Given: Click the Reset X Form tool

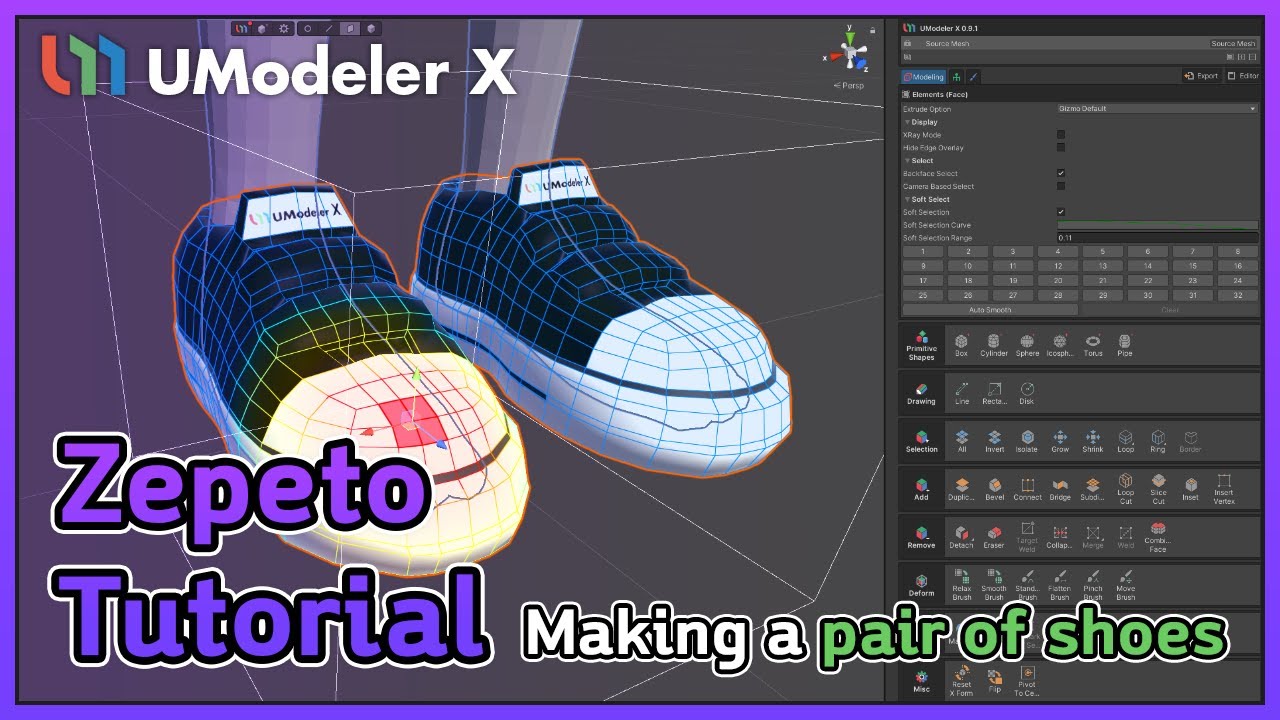Looking at the screenshot, I should click(x=961, y=681).
